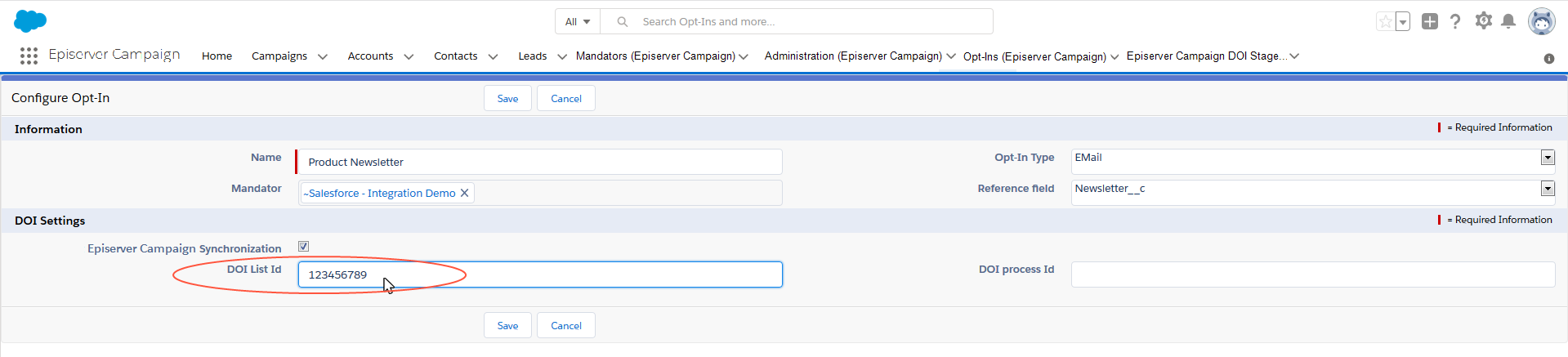Expand the favorites list dropdown arrow

pyautogui.click(x=1403, y=22)
